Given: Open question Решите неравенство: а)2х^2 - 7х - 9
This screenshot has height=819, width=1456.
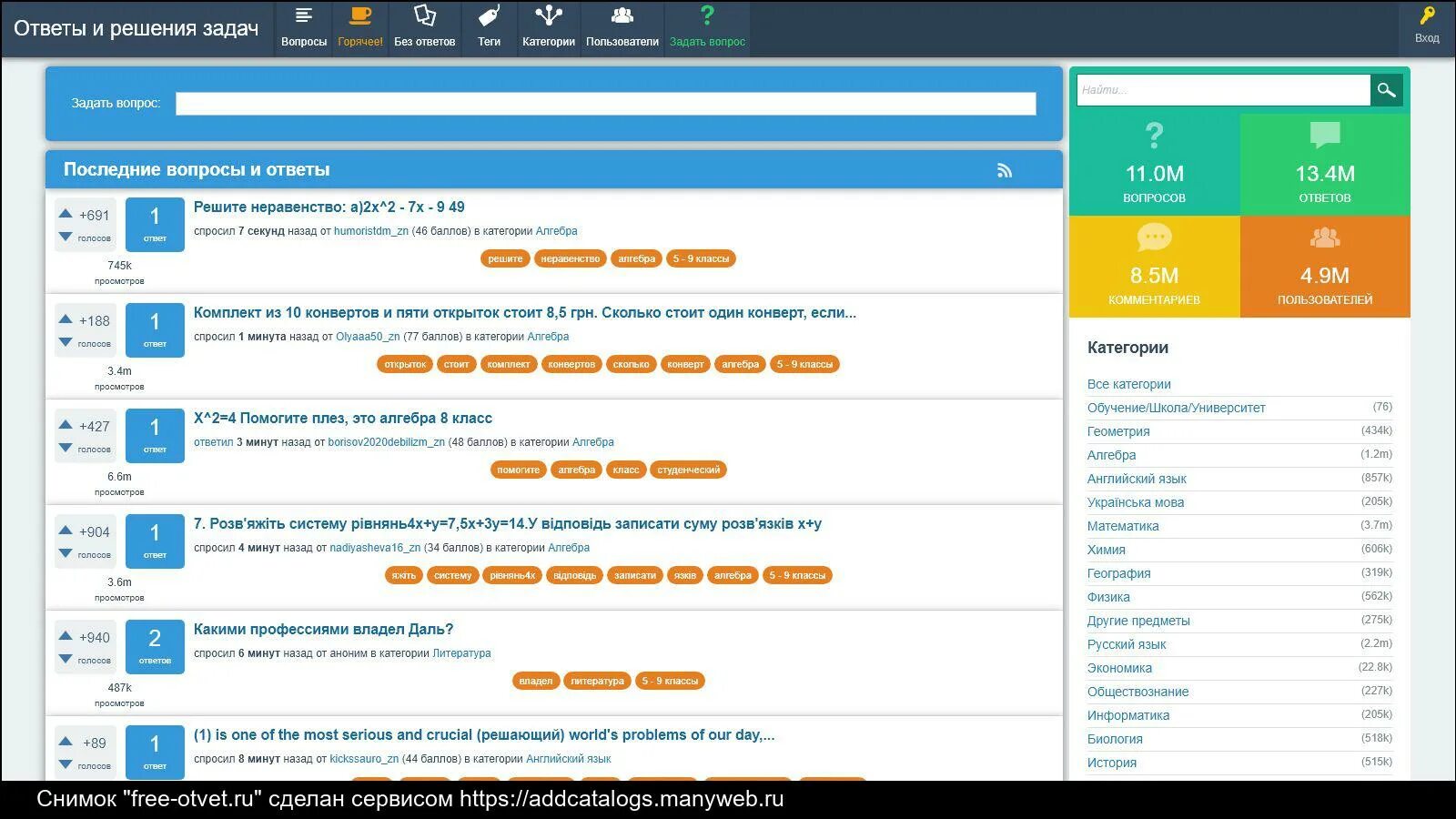Looking at the screenshot, I should tap(329, 207).
